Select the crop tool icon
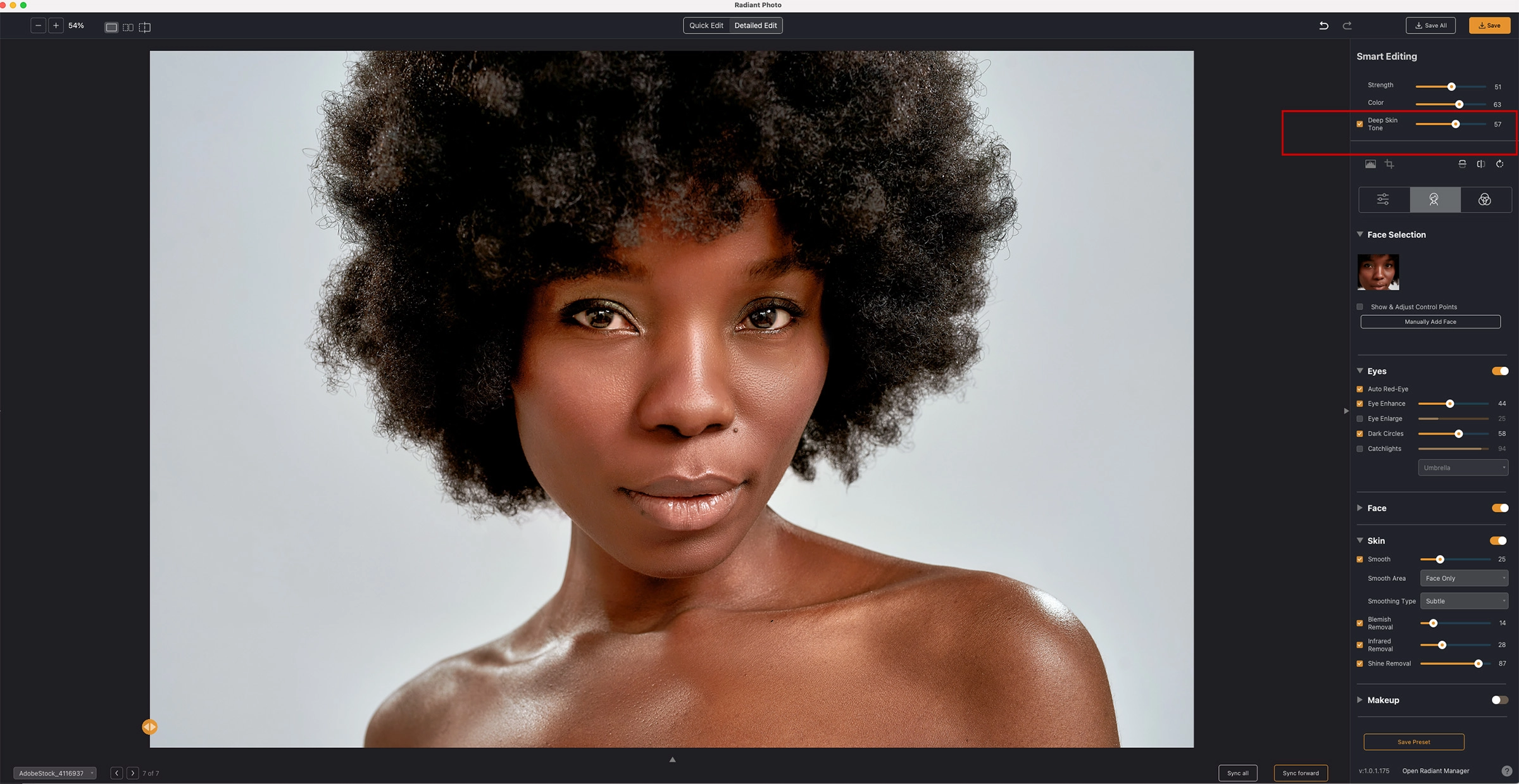1519x784 pixels. pyautogui.click(x=1389, y=164)
